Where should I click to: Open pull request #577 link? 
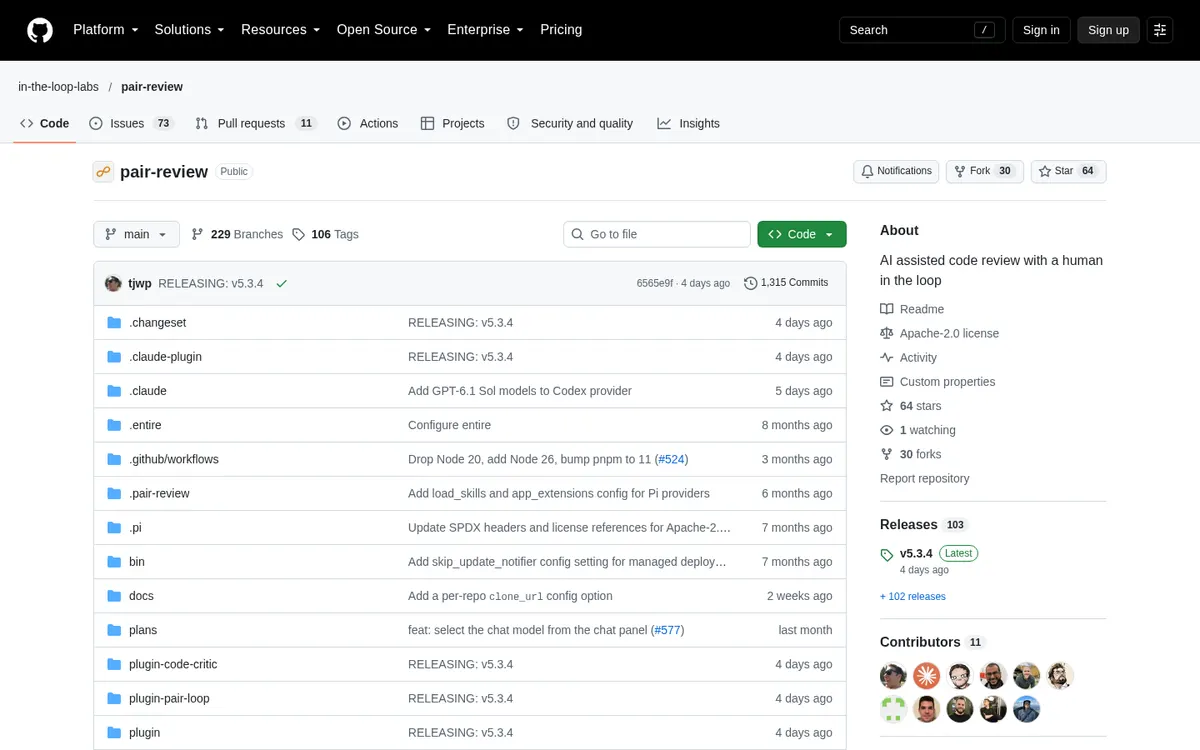(x=667, y=630)
